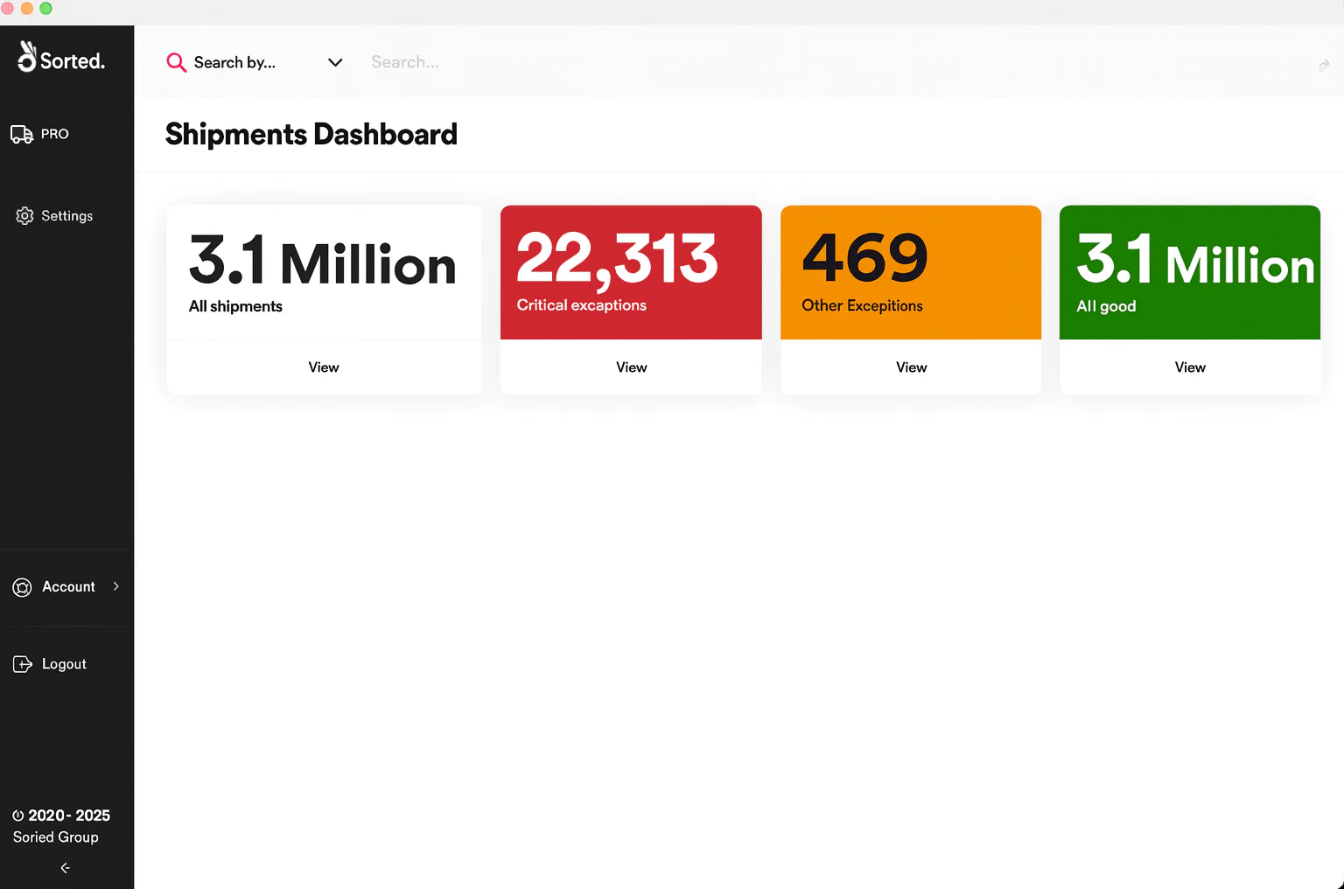Click the Settings gear icon
The height and width of the screenshot is (896, 1344).
click(x=24, y=216)
